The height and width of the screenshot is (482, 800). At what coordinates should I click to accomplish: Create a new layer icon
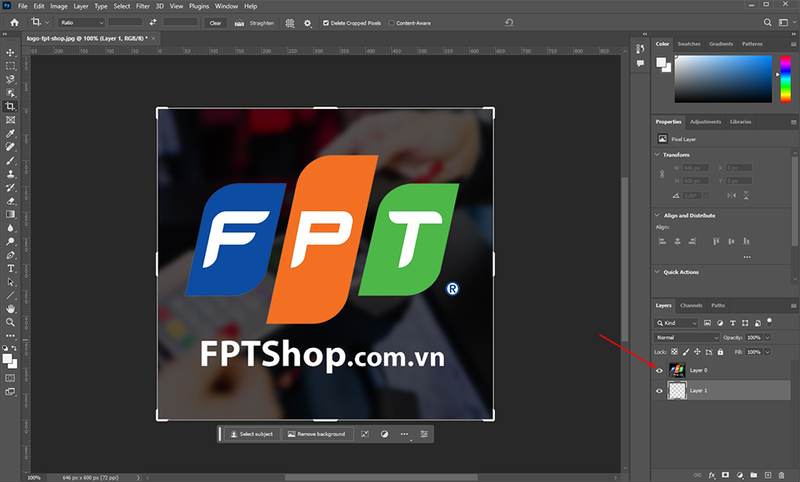click(x=767, y=475)
